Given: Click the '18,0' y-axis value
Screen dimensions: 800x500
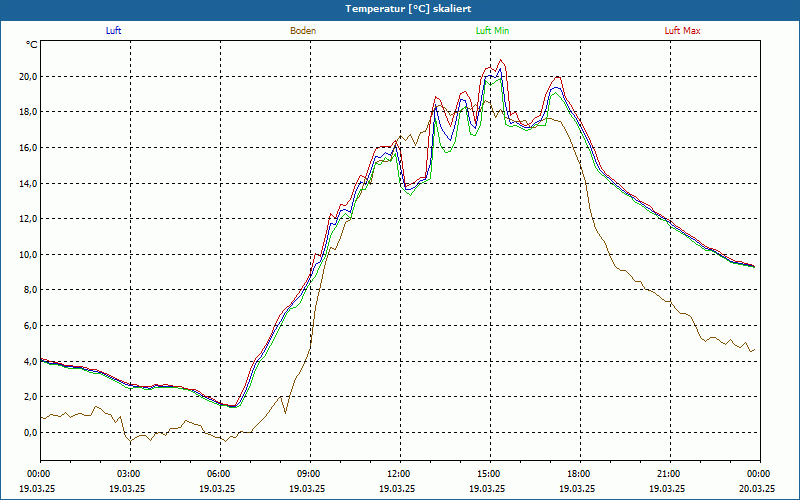Looking at the screenshot, I should [28, 112].
